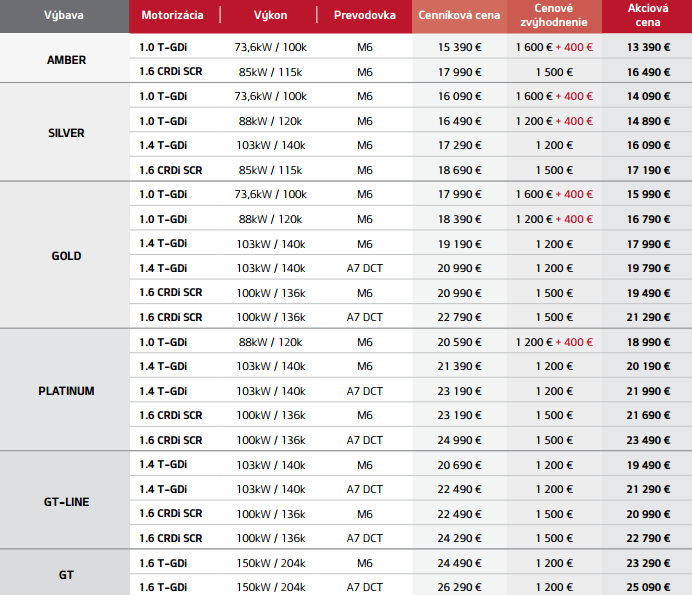The height and width of the screenshot is (595, 692).
Task: Click the Cenníková cena column header
Action: tap(459, 16)
